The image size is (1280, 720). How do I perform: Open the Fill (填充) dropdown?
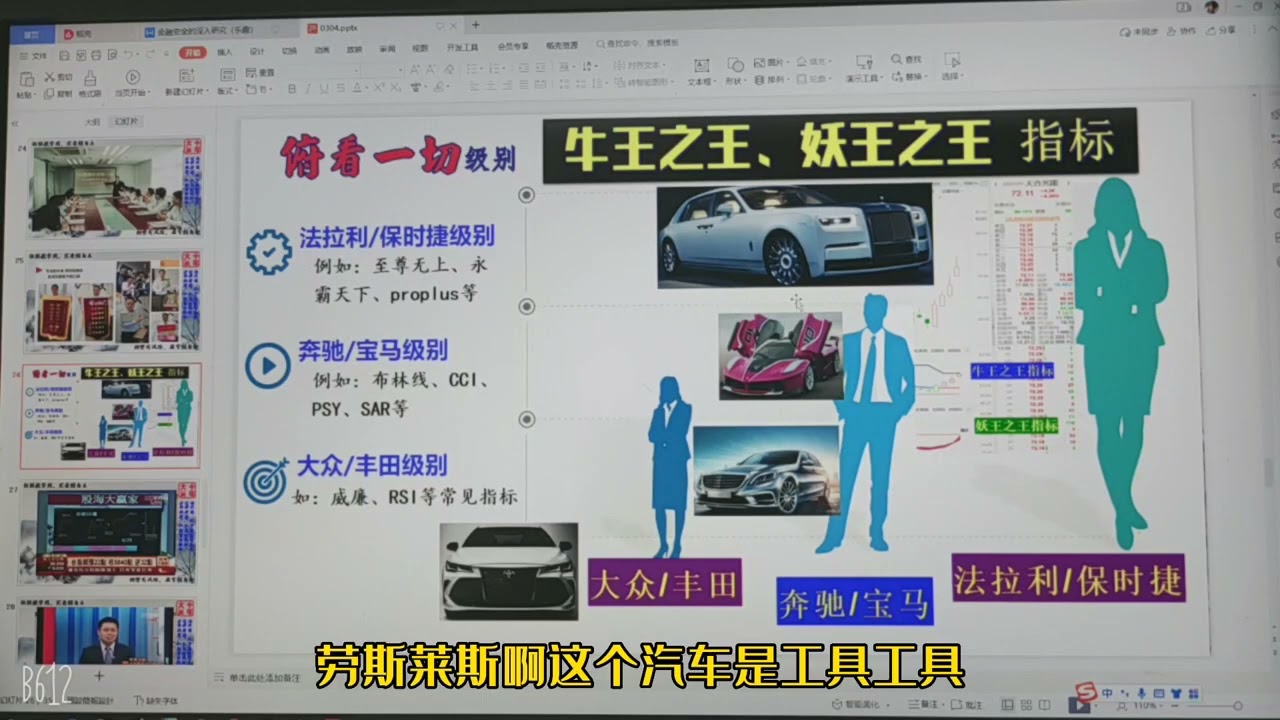click(x=813, y=62)
